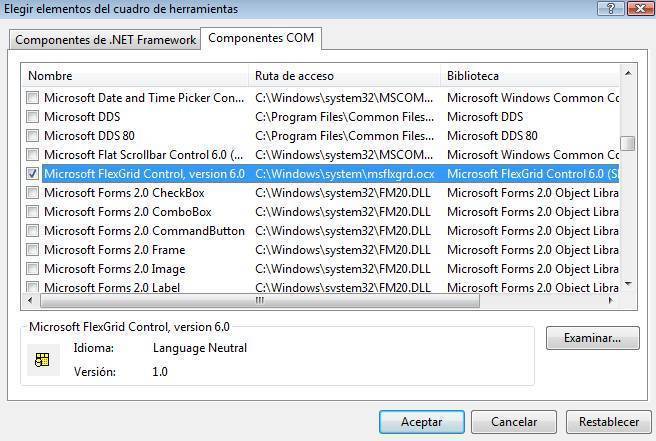Click Restablecer to reset toolbox
Viewport: 656px width, 441px height.
click(x=608, y=422)
